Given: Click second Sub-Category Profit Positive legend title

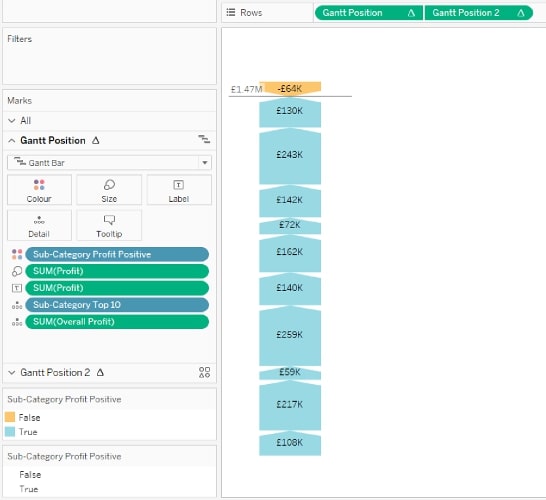Looking at the screenshot, I should [x=64, y=456].
